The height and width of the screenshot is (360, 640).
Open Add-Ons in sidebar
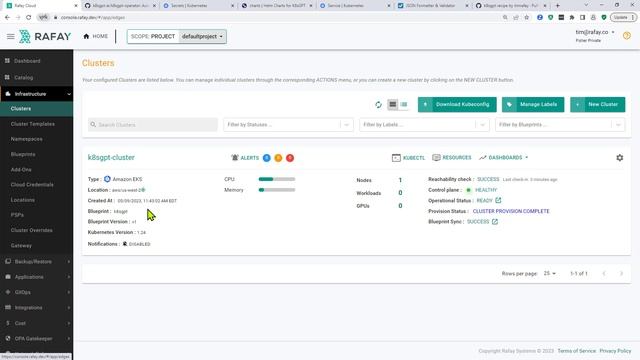pos(21,169)
